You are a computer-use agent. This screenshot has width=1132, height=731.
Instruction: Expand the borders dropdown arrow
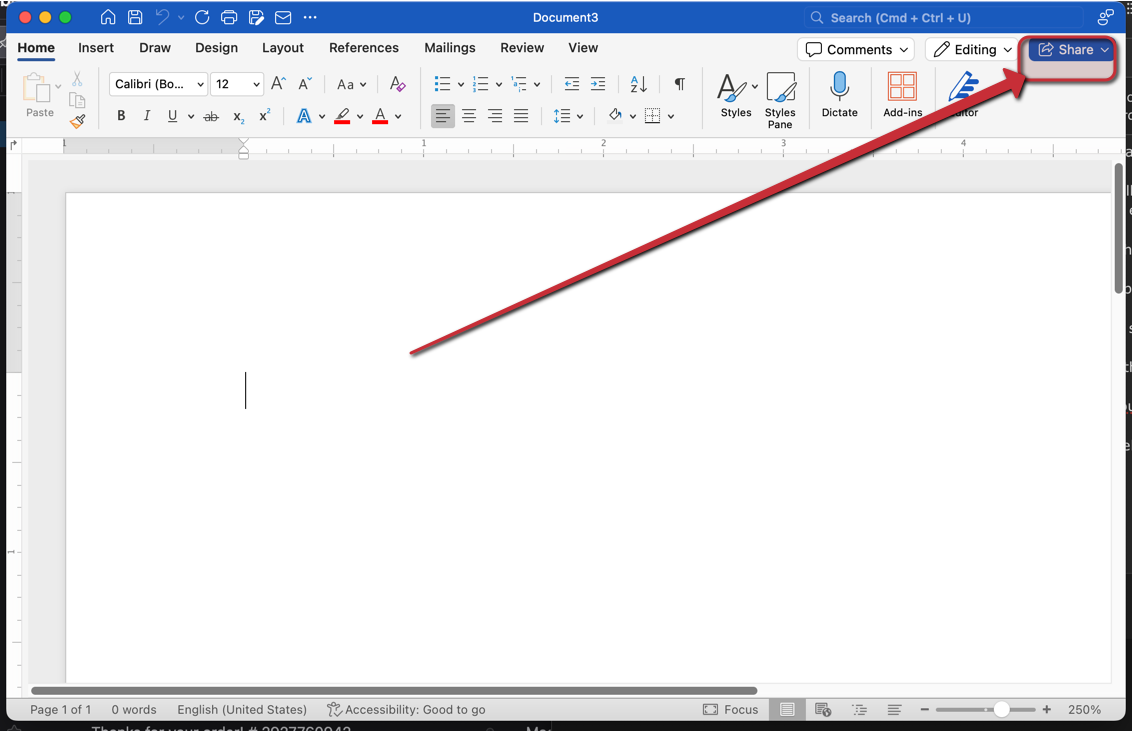671,116
